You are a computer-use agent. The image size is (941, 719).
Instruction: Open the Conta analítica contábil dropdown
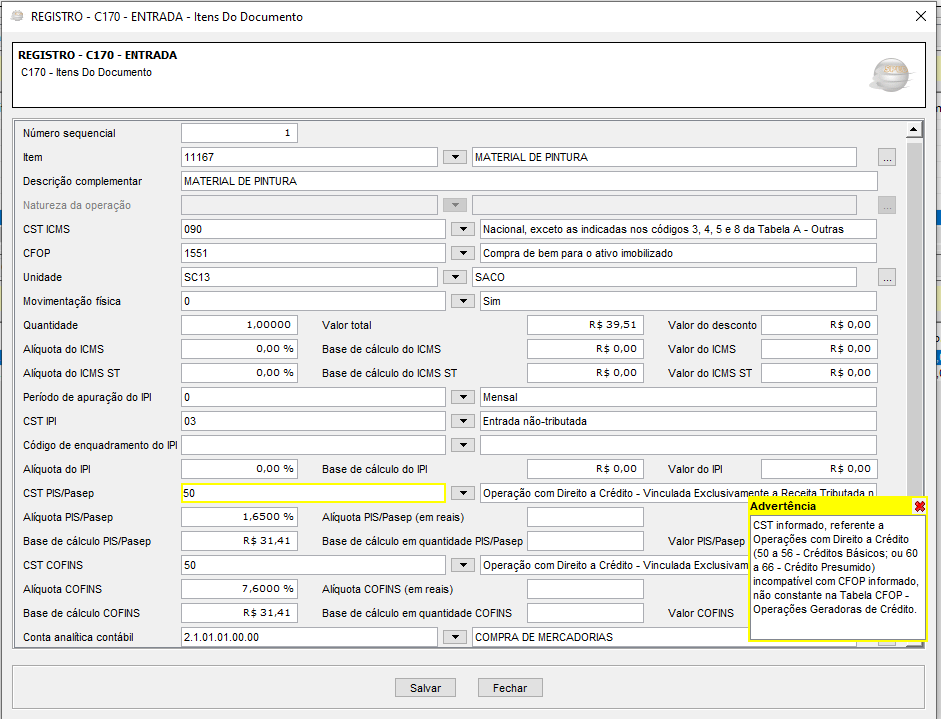[455, 637]
